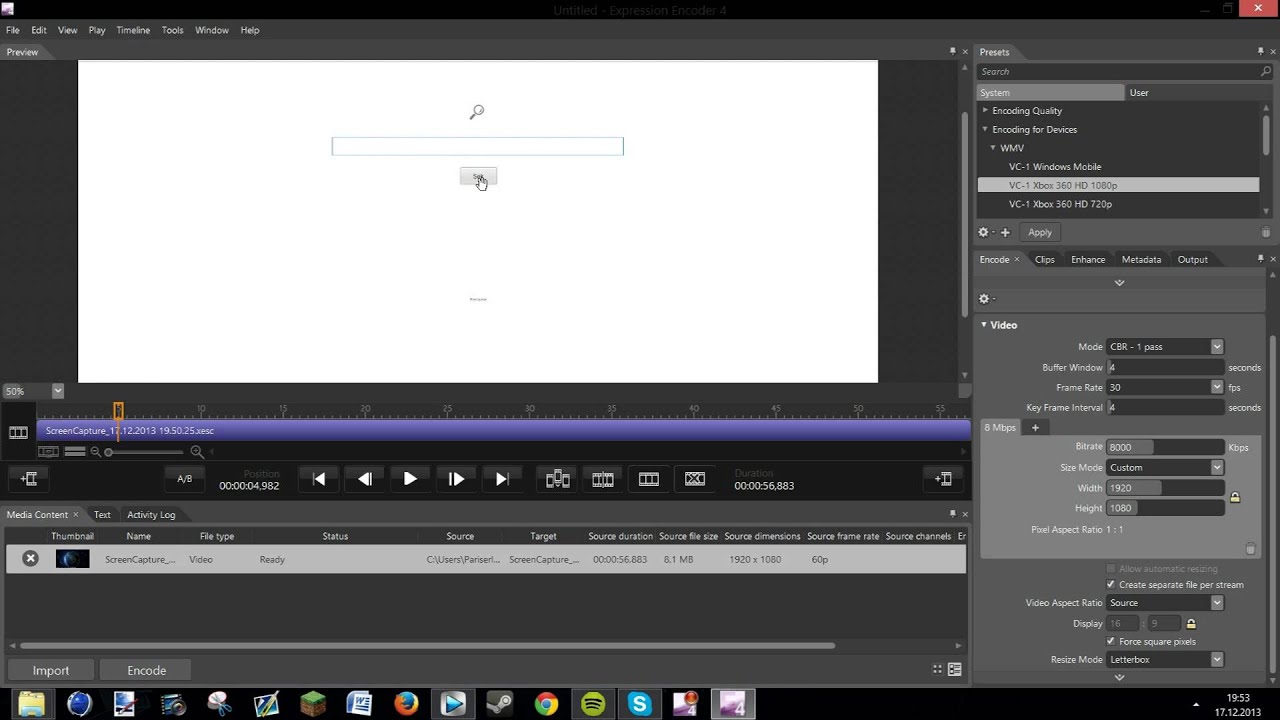Play the preview video

pyautogui.click(x=410, y=479)
